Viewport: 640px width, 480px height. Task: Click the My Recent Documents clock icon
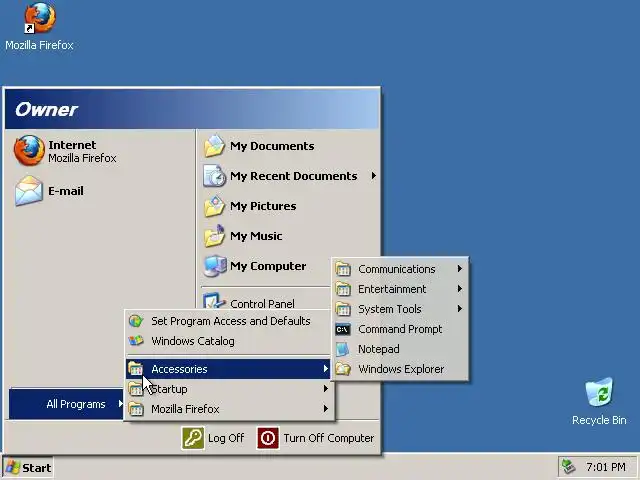click(x=214, y=176)
